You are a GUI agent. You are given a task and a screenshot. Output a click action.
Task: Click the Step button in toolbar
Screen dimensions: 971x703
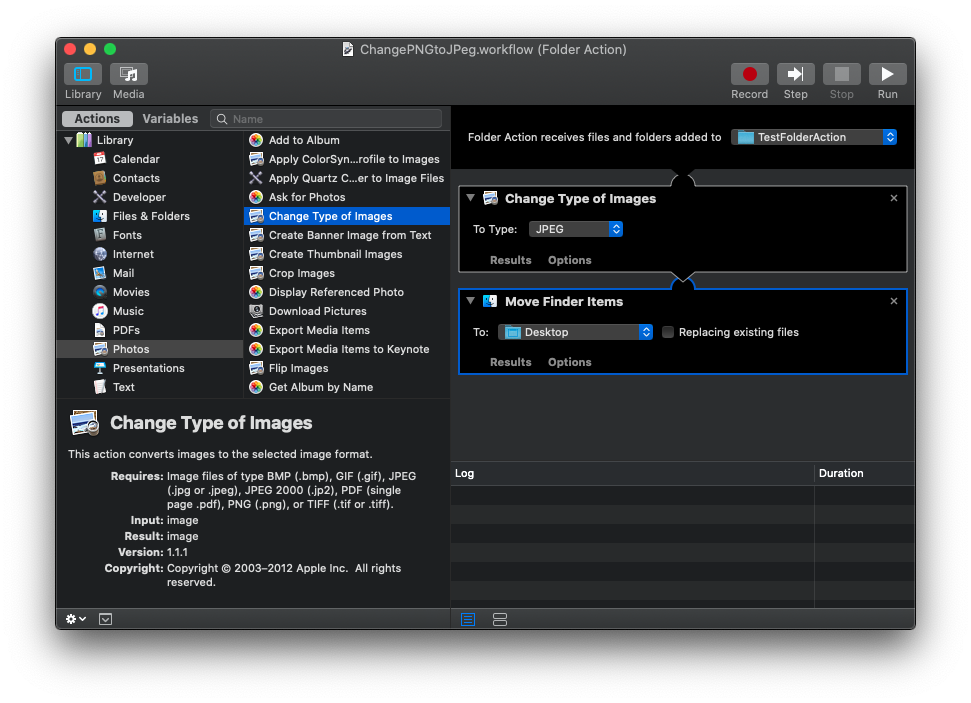[x=795, y=75]
